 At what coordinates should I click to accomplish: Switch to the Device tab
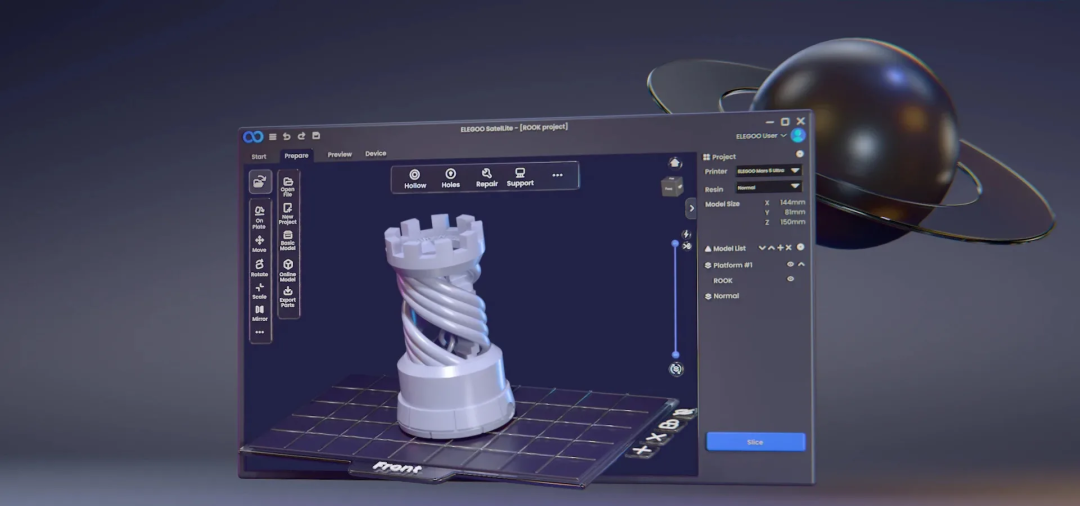[x=375, y=154]
